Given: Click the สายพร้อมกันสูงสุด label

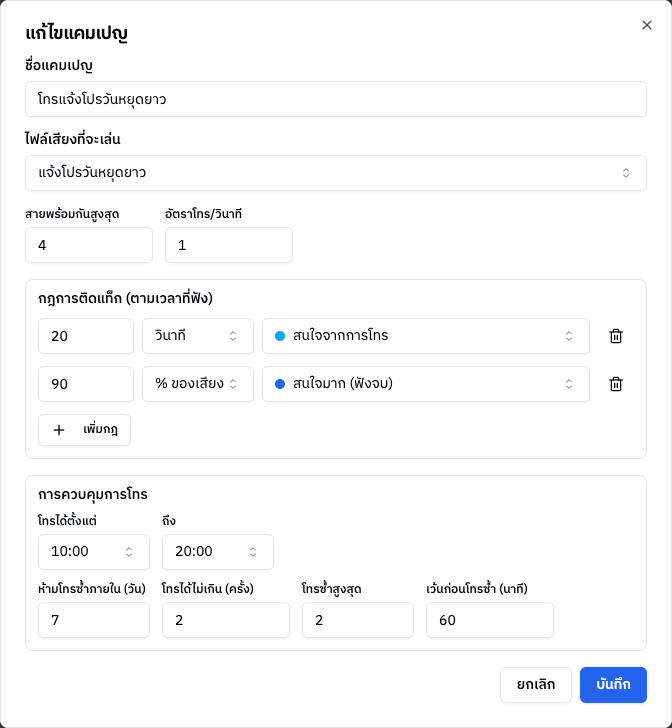Looking at the screenshot, I should click(x=72, y=214).
